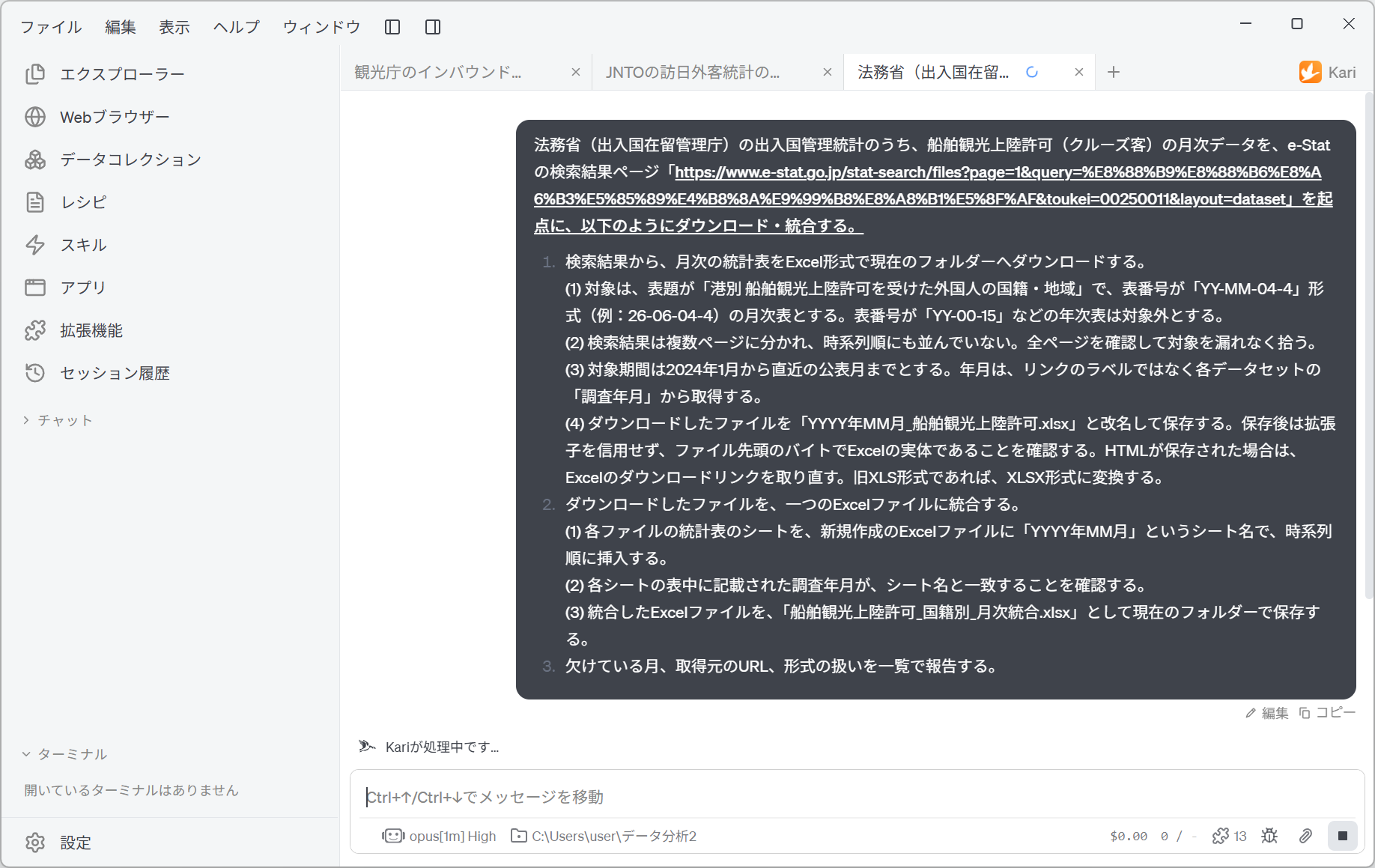Click 編集 under the message
Screen dimensions: 1375x868
(1267, 713)
